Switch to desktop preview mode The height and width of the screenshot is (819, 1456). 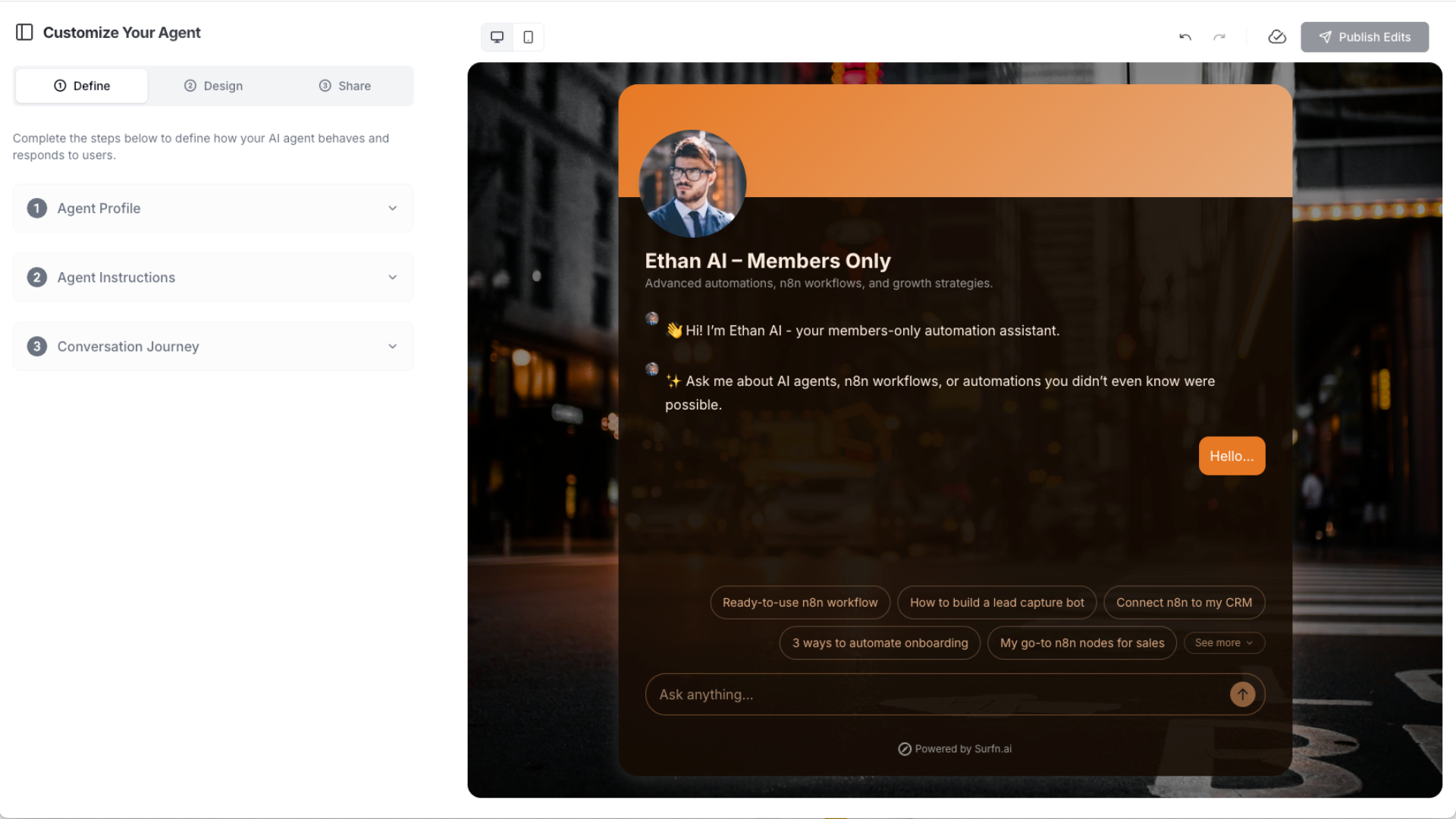tap(497, 36)
